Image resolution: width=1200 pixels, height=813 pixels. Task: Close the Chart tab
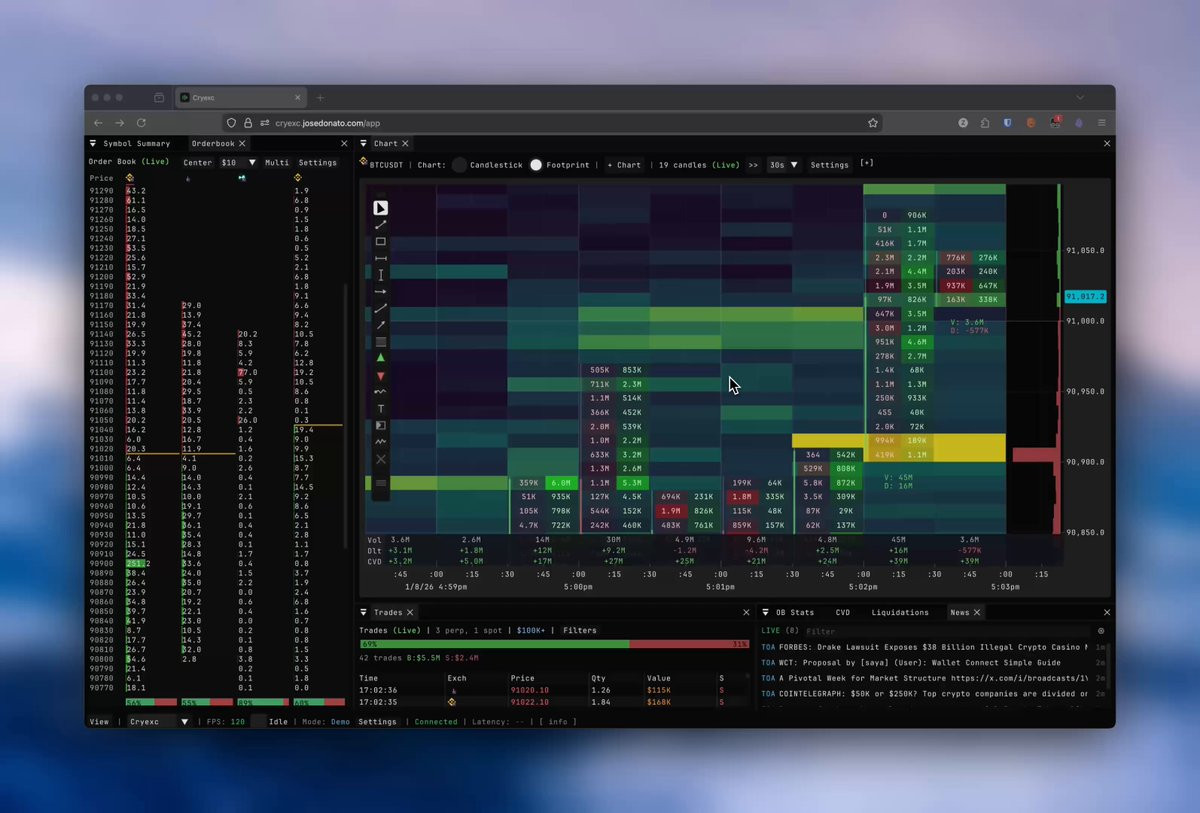pos(405,144)
